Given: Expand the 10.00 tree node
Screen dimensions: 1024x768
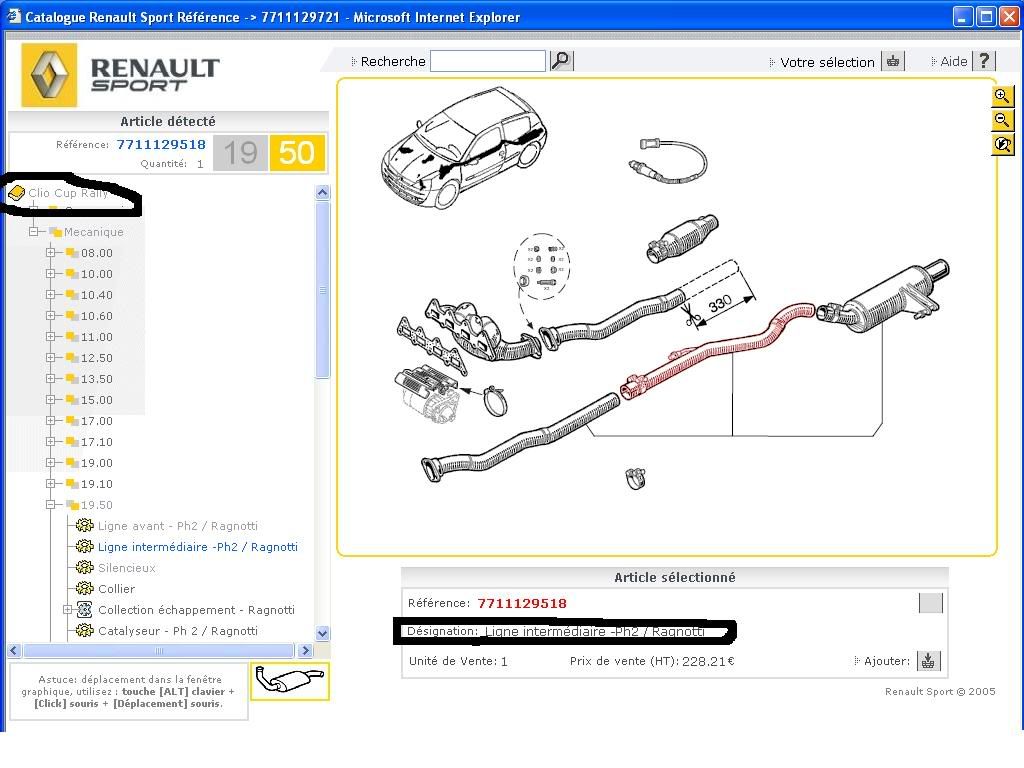Looking at the screenshot, I should pos(50,274).
